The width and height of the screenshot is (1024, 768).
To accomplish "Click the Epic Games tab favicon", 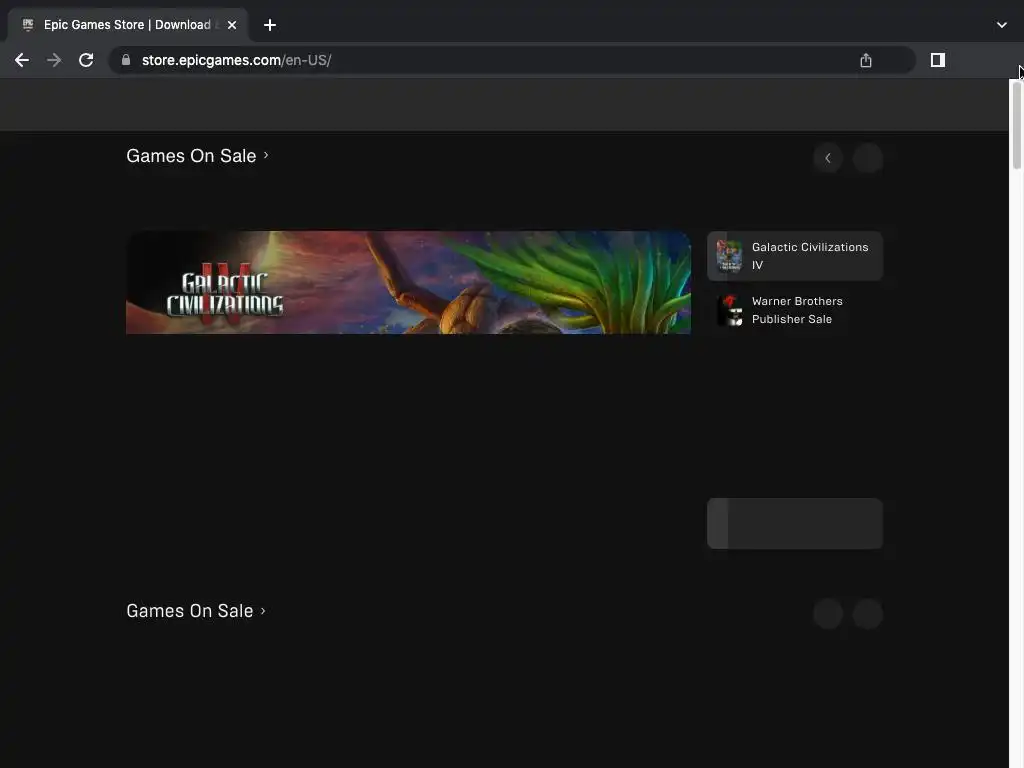I will pyautogui.click(x=28, y=25).
